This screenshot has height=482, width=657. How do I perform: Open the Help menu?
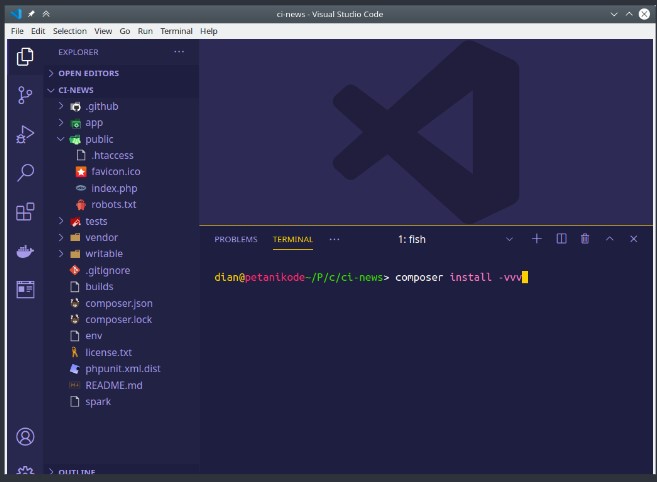pyautogui.click(x=208, y=31)
